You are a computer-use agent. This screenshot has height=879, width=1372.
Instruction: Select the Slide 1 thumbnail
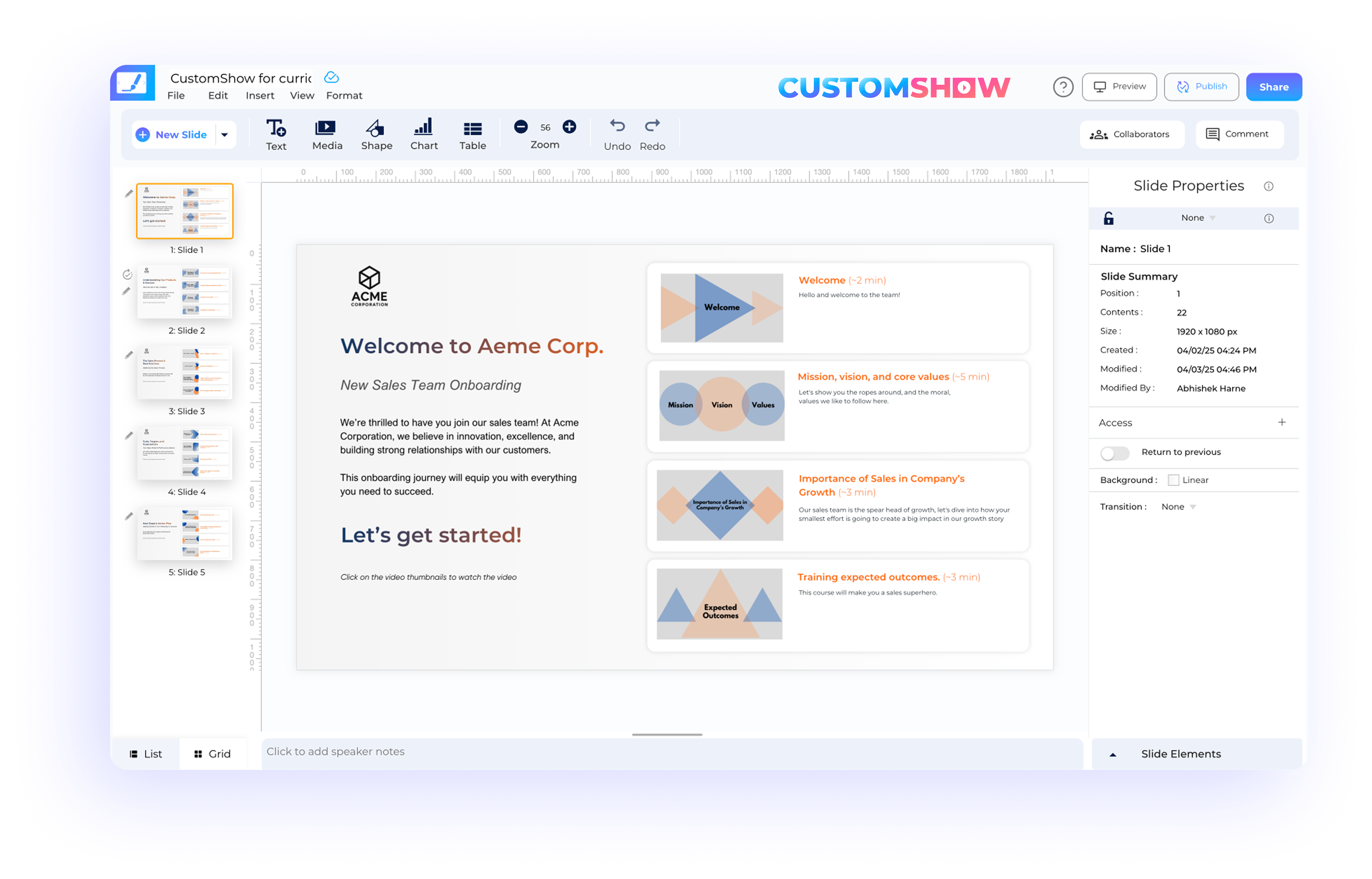tap(185, 211)
